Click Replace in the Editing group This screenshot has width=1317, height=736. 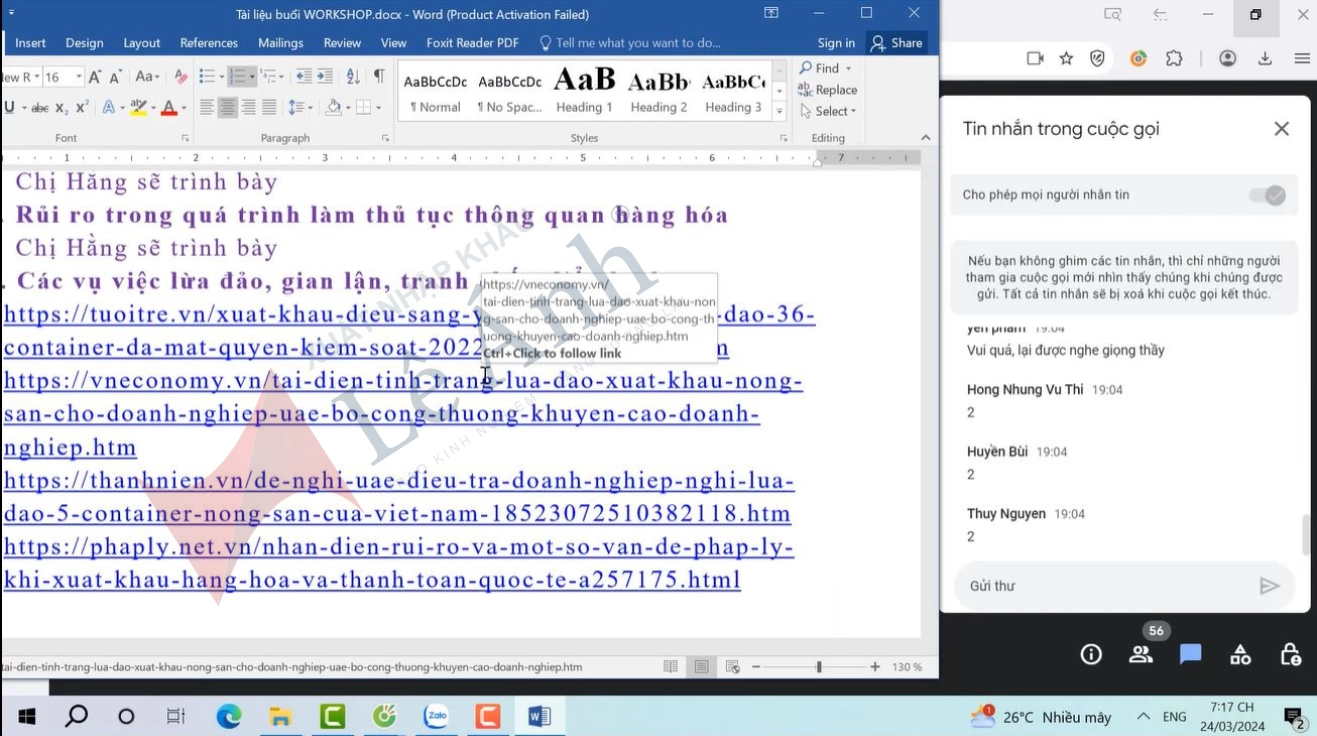tap(829, 89)
